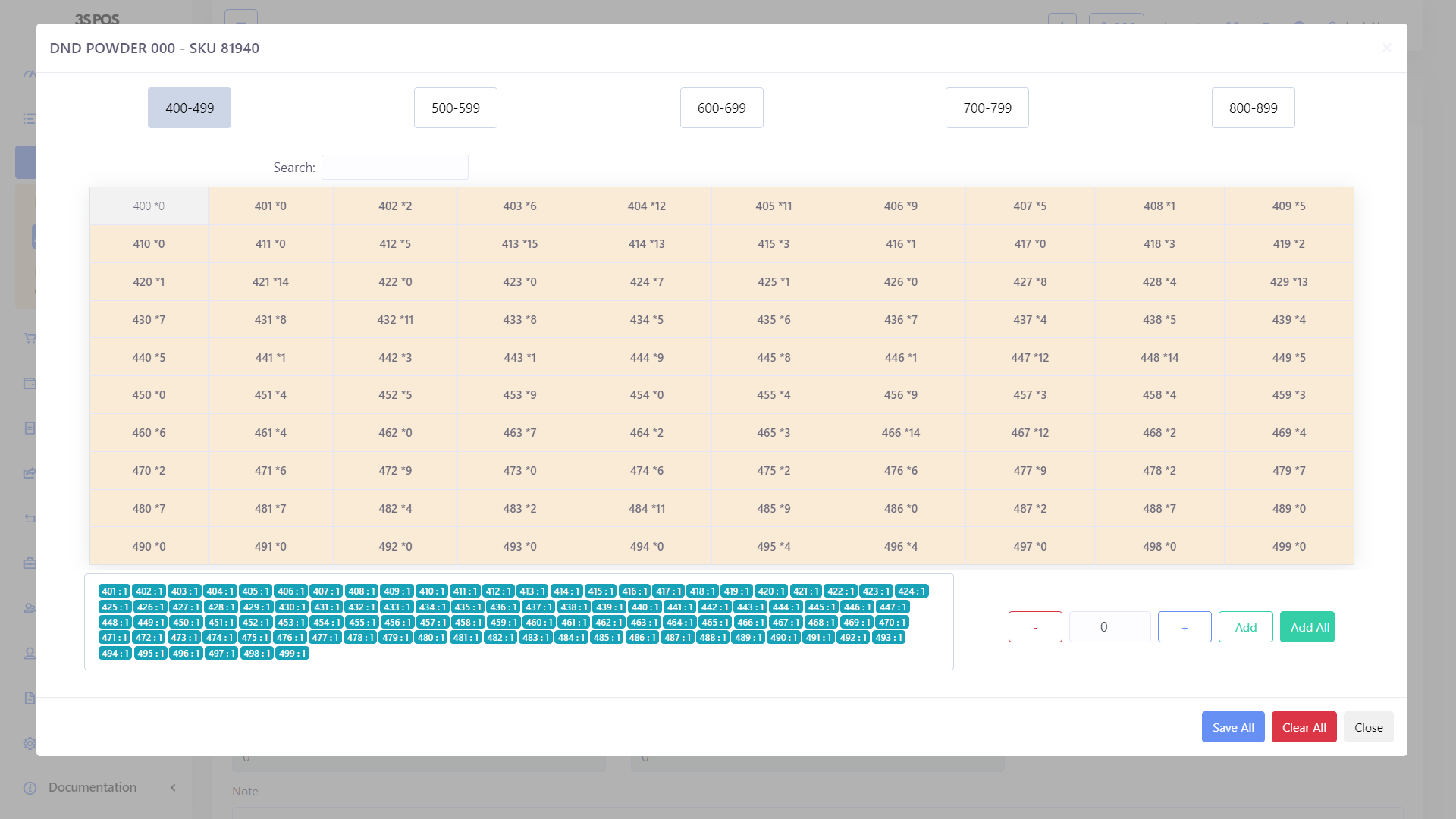Select color cell 429 *13
1456x819 pixels.
1288,282
